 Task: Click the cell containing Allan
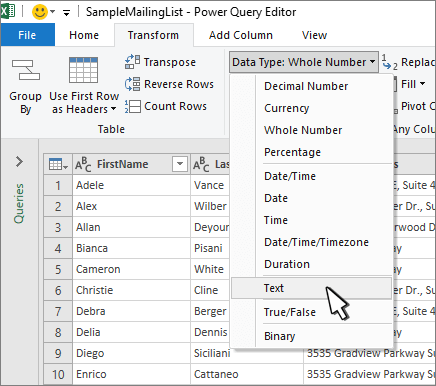point(131,227)
